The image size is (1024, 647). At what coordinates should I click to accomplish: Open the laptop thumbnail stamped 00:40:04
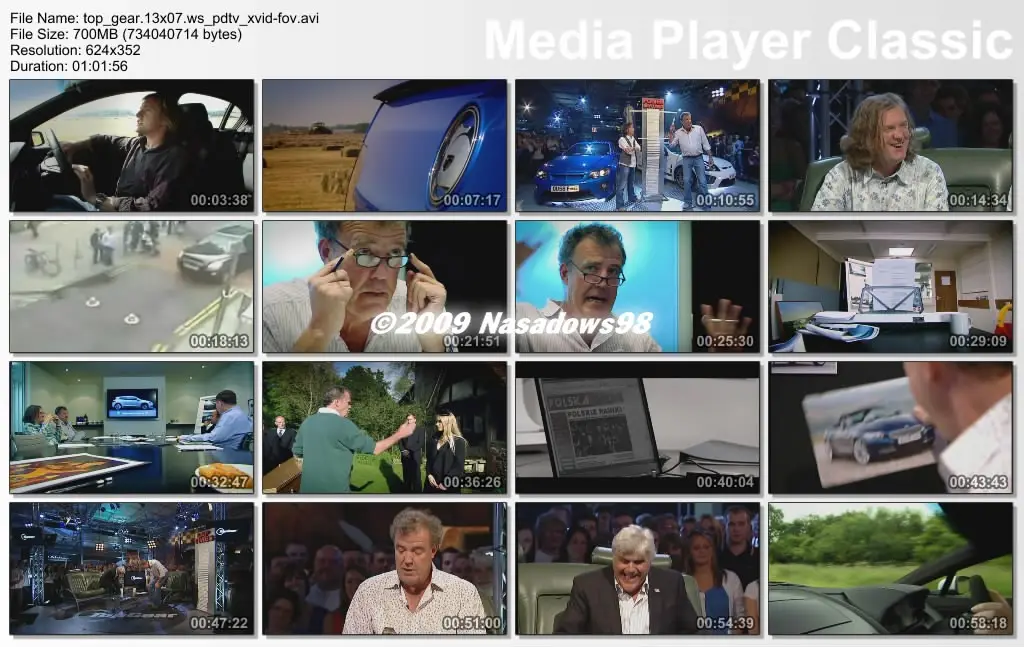[x=637, y=428]
